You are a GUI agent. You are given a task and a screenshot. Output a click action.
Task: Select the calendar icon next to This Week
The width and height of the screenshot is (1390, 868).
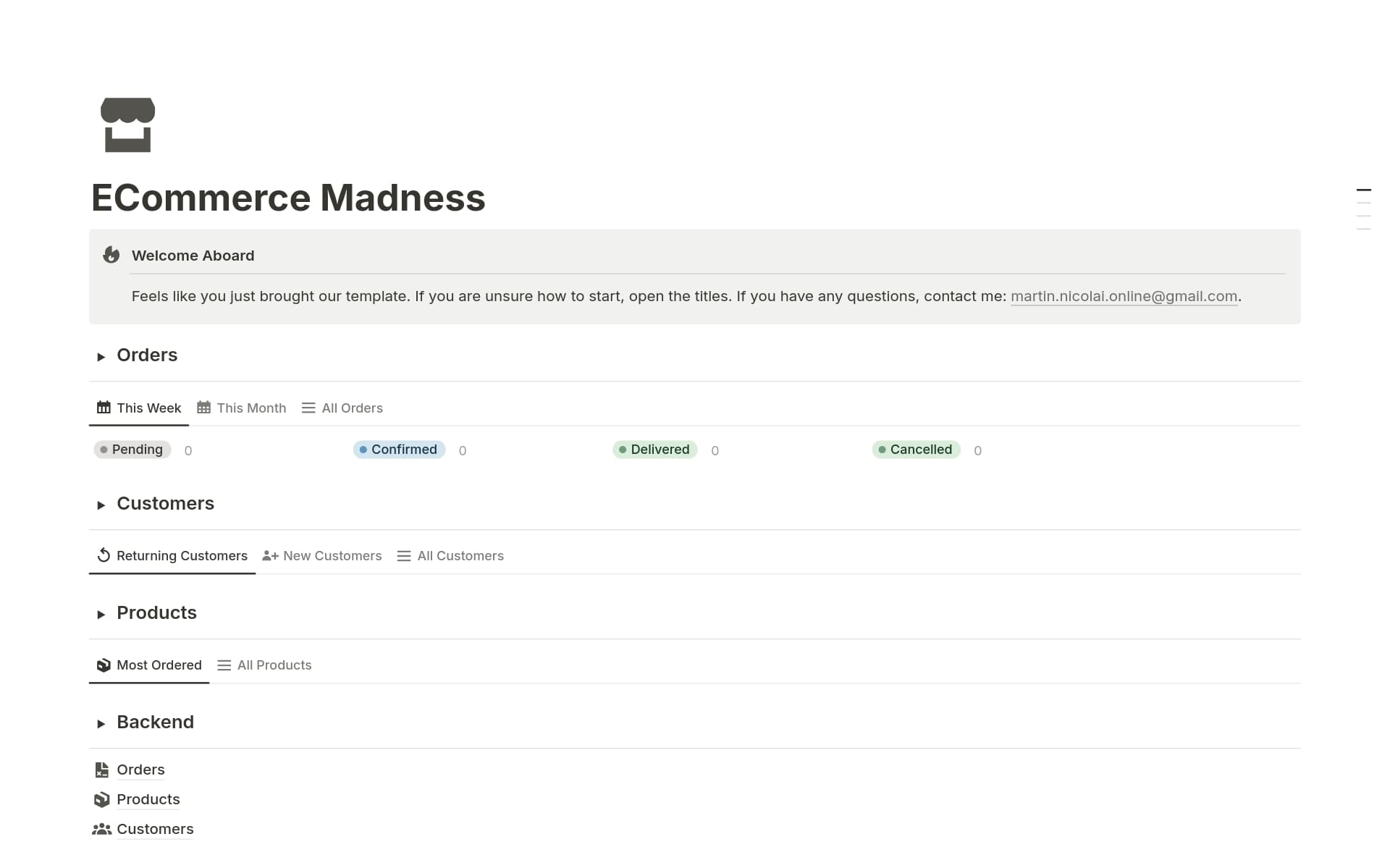coord(104,408)
